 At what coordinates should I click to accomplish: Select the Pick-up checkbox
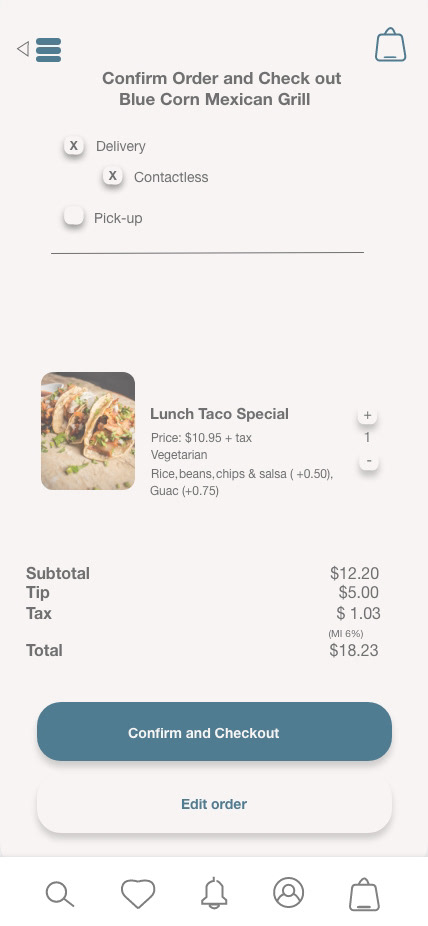click(74, 216)
